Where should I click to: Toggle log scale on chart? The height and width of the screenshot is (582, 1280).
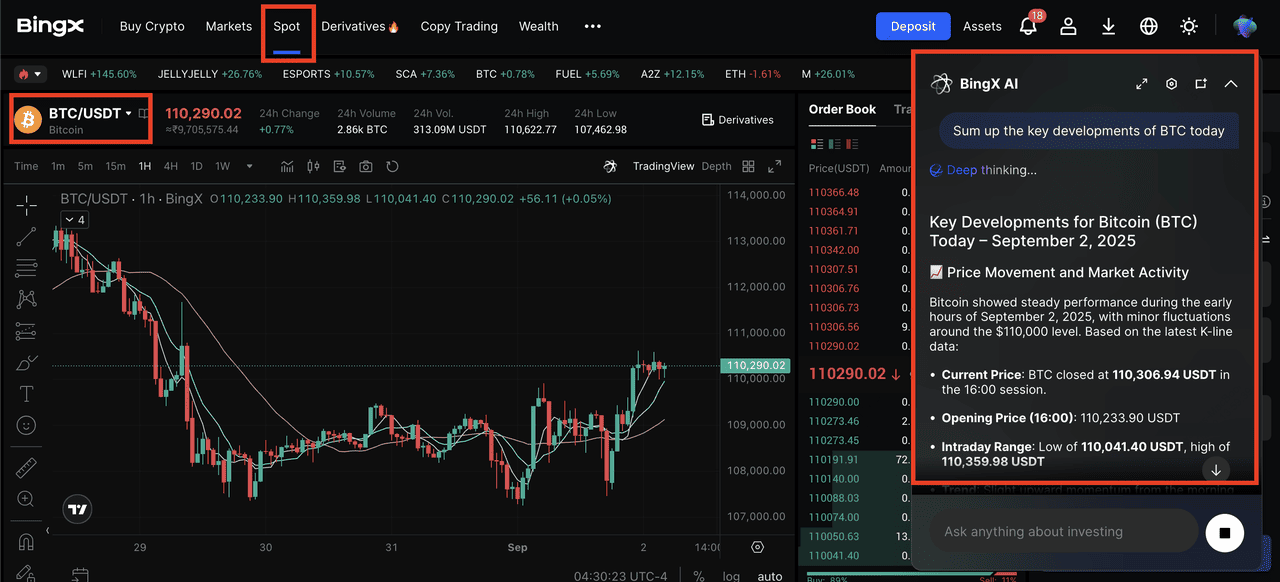[x=732, y=576]
